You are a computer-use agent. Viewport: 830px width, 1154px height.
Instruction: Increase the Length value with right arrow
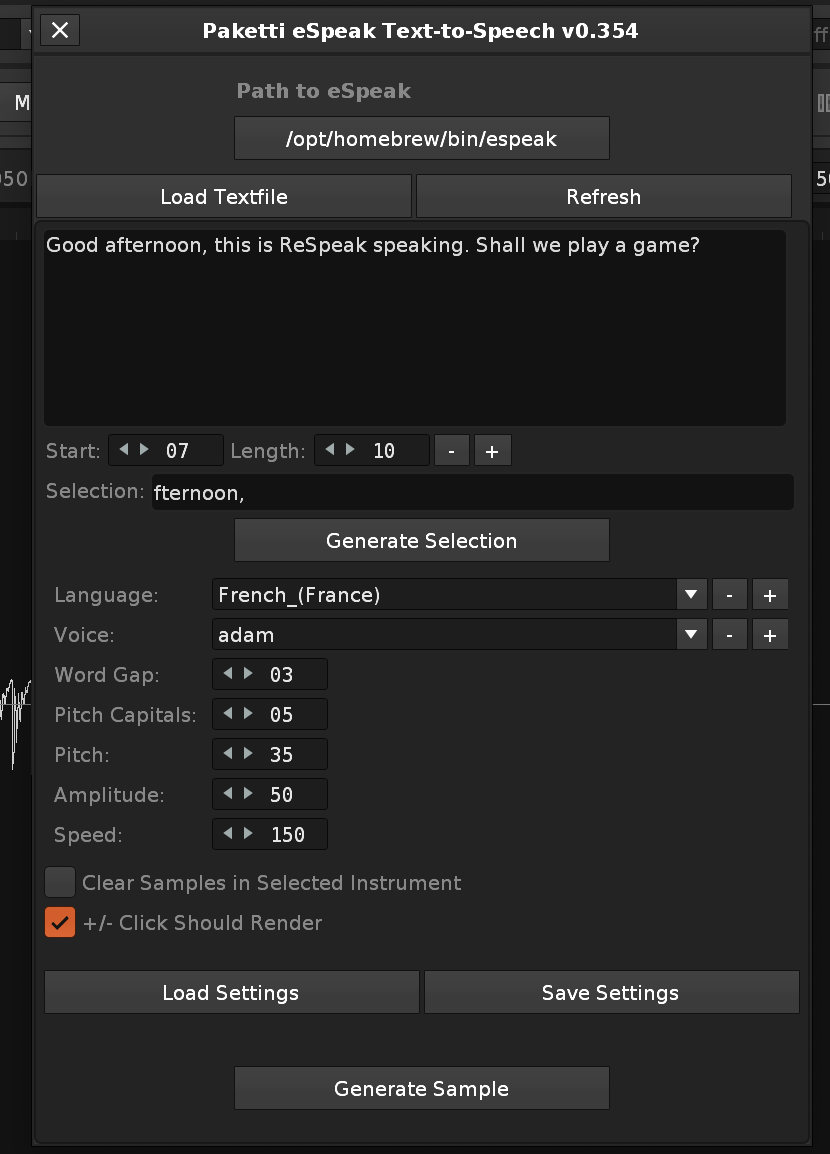(x=350, y=450)
